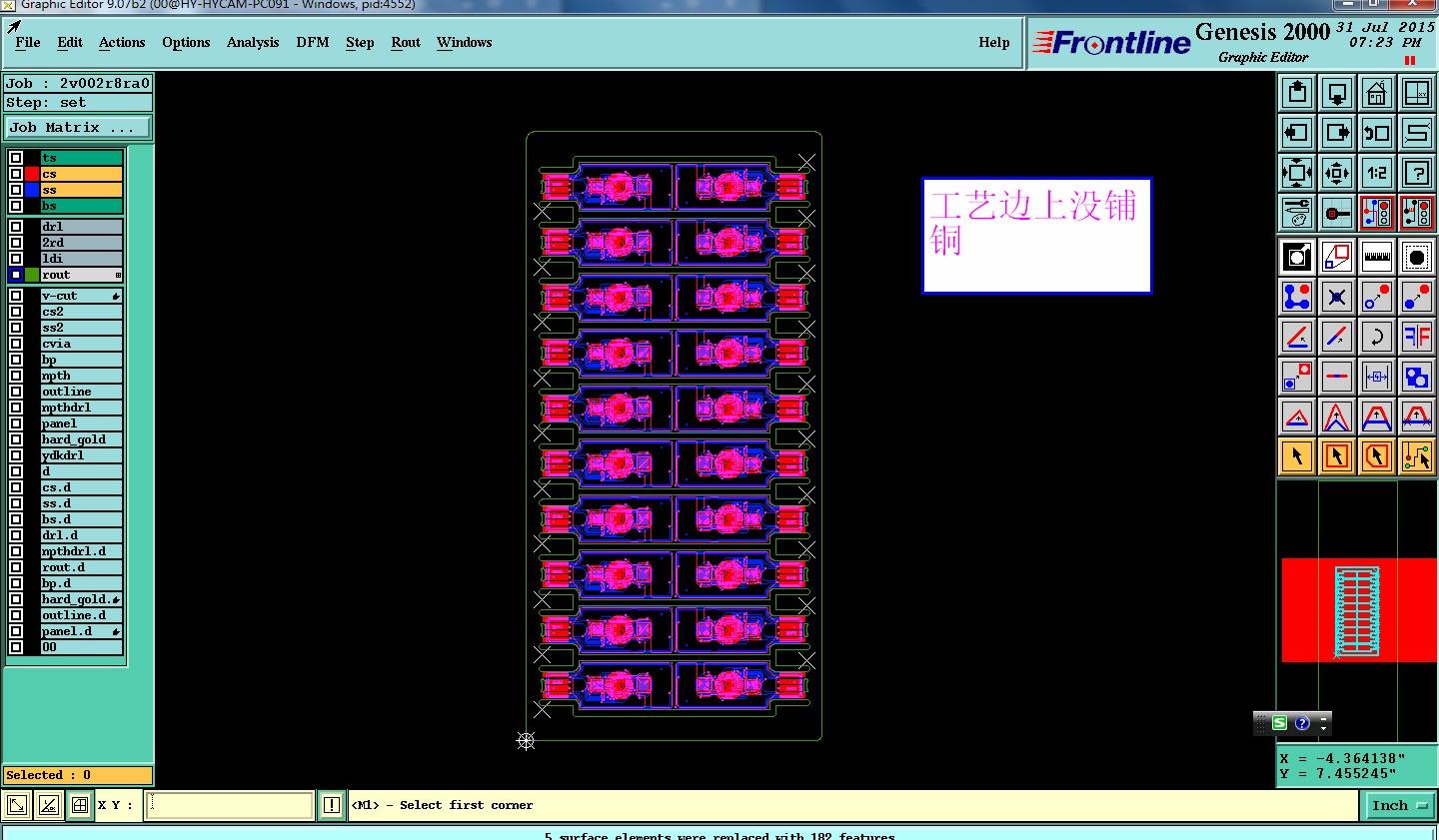Click the Chinese note text box on canvas

tap(1036, 236)
